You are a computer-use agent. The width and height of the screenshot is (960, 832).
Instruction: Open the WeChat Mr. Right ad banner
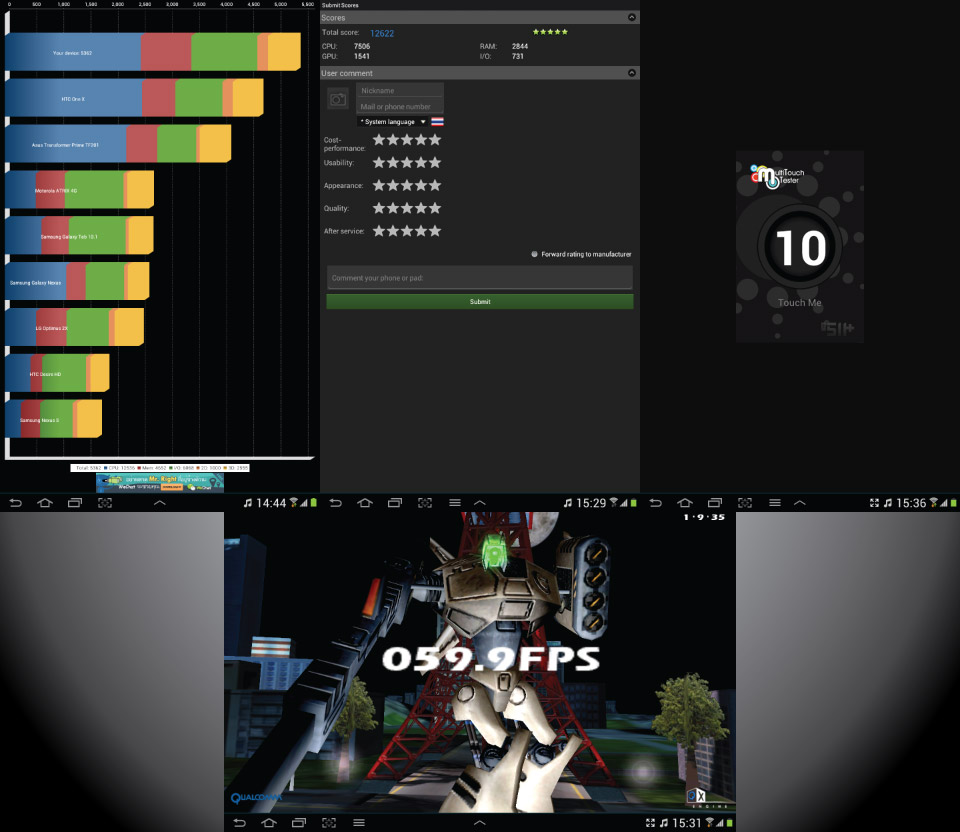(x=160, y=482)
